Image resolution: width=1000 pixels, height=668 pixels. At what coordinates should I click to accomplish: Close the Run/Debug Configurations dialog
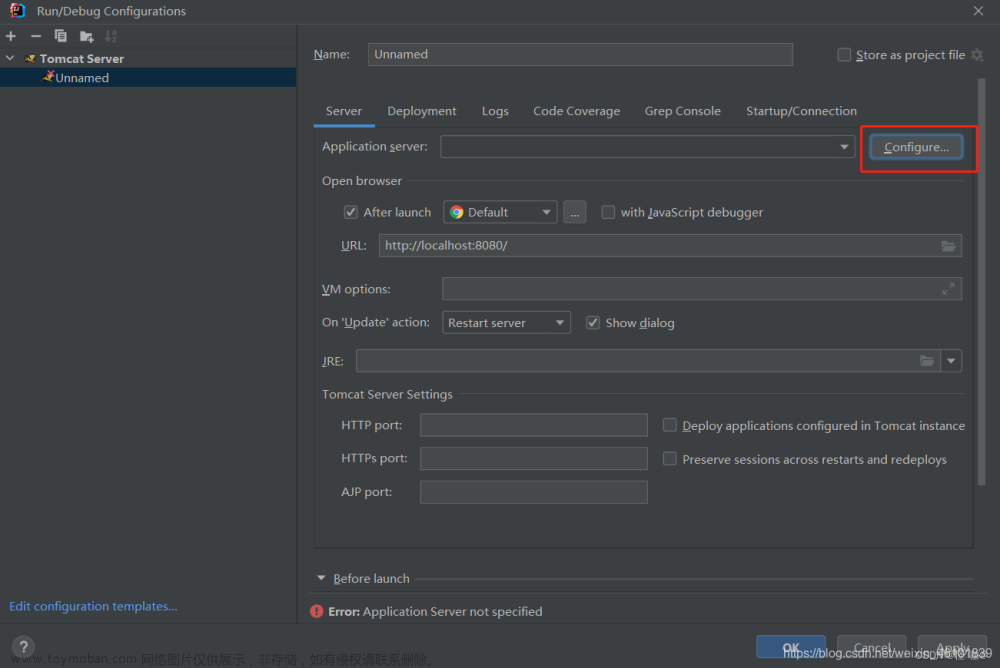click(978, 11)
